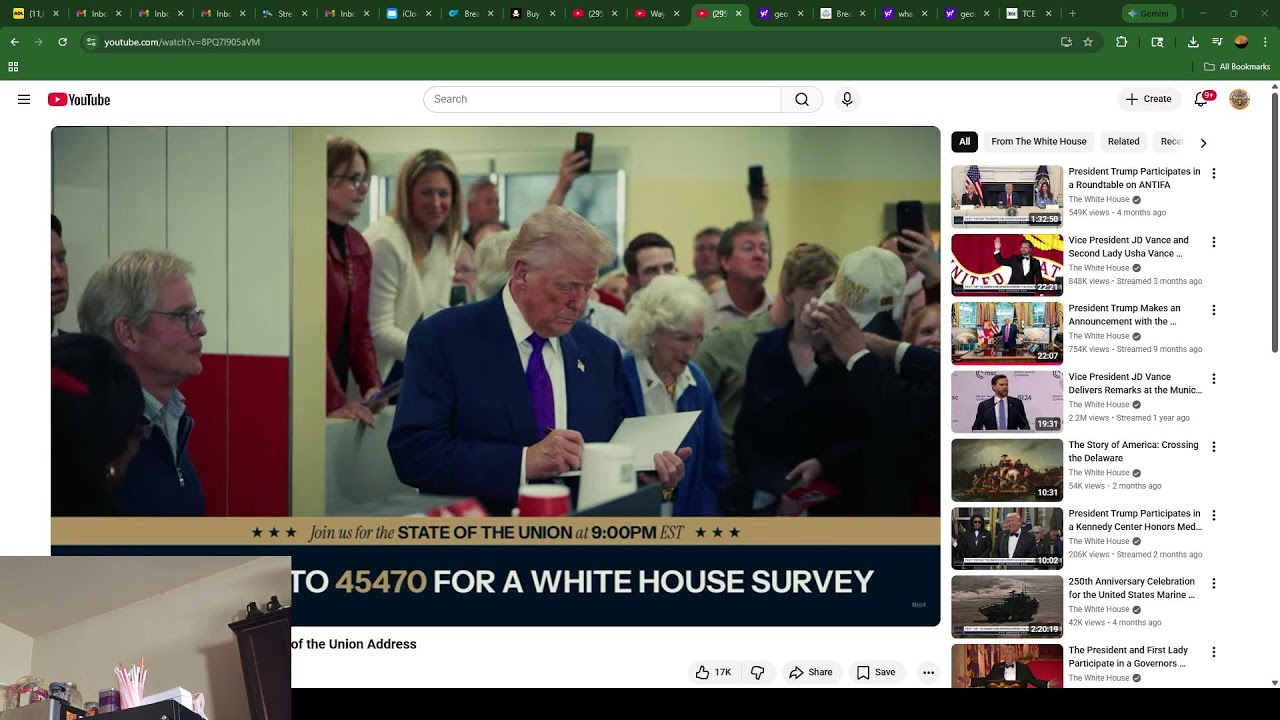The image size is (1280, 720).
Task: Open the Chrome three-dot menu
Action: pos(1266,42)
